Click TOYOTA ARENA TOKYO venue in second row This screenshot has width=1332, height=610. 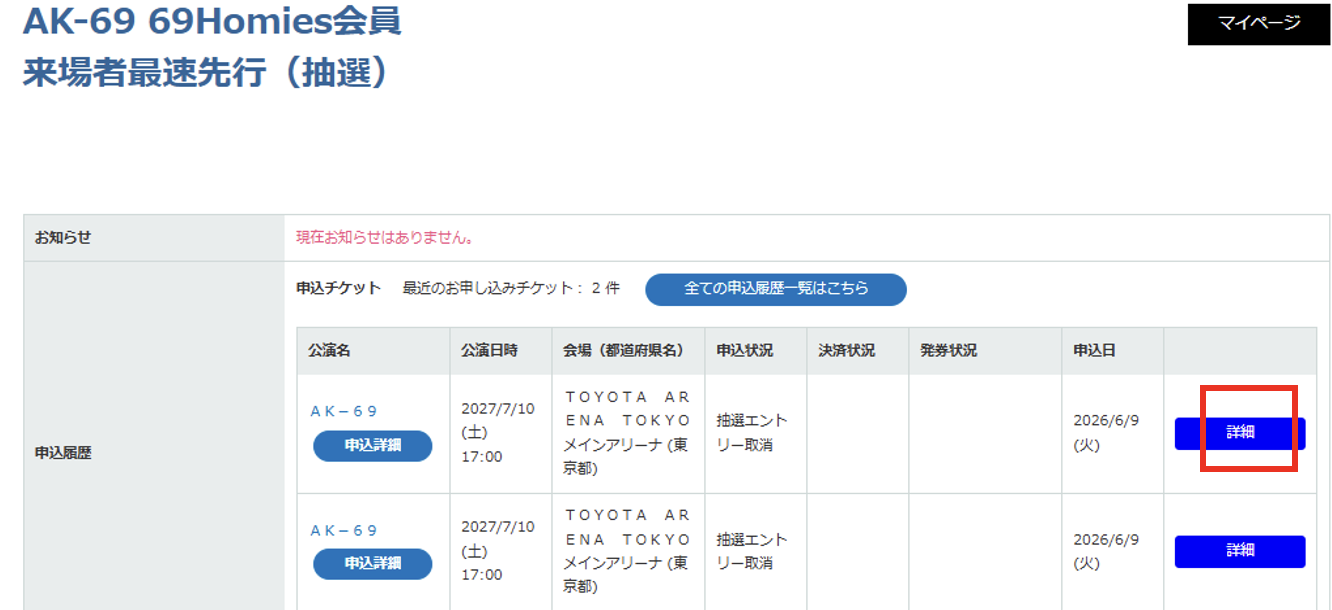pos(627,551)
